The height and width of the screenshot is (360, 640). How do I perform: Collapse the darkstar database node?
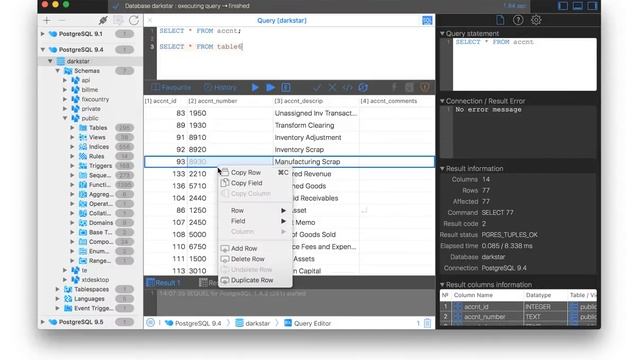click(50, 61)
